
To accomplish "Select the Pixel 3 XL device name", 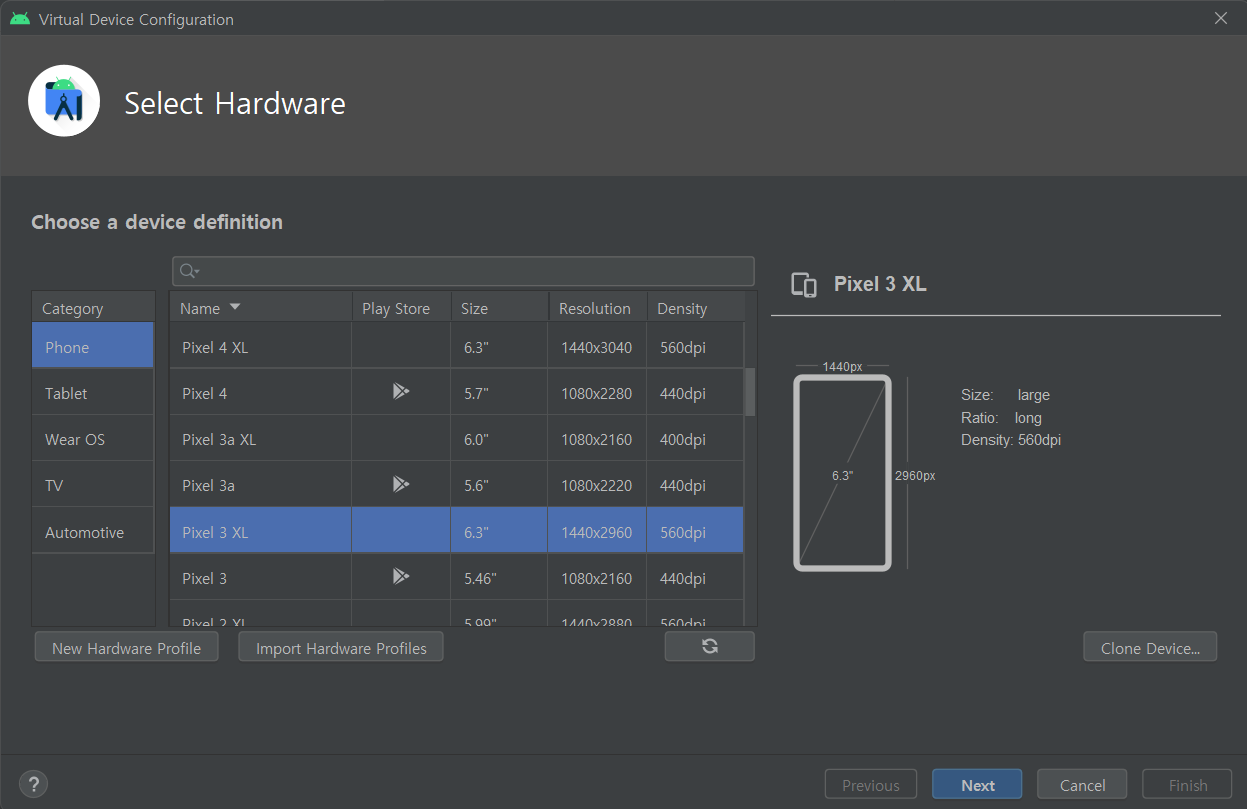I will pos(215,532).
